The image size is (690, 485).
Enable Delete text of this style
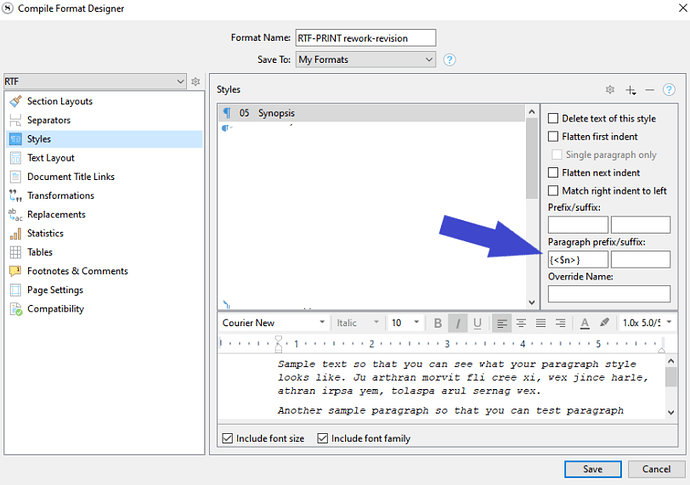tap(553, 118)
